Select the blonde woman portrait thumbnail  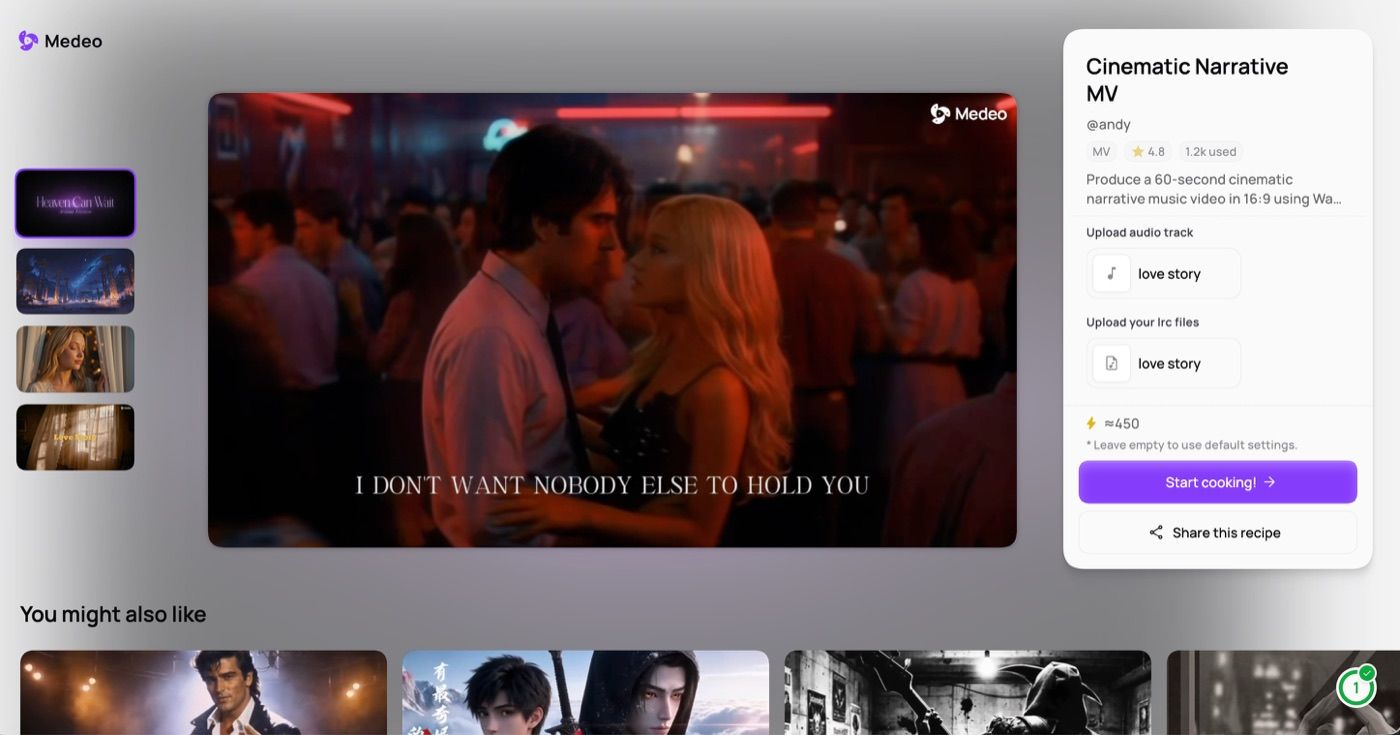75,359
